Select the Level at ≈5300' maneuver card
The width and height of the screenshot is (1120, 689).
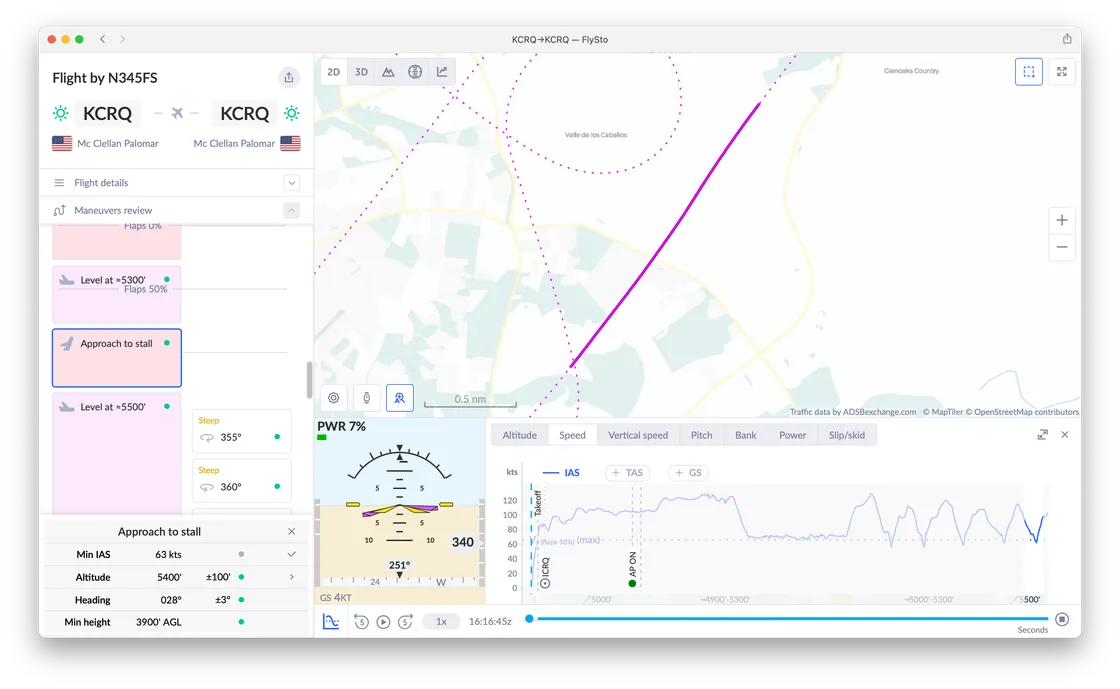[116, 294]
